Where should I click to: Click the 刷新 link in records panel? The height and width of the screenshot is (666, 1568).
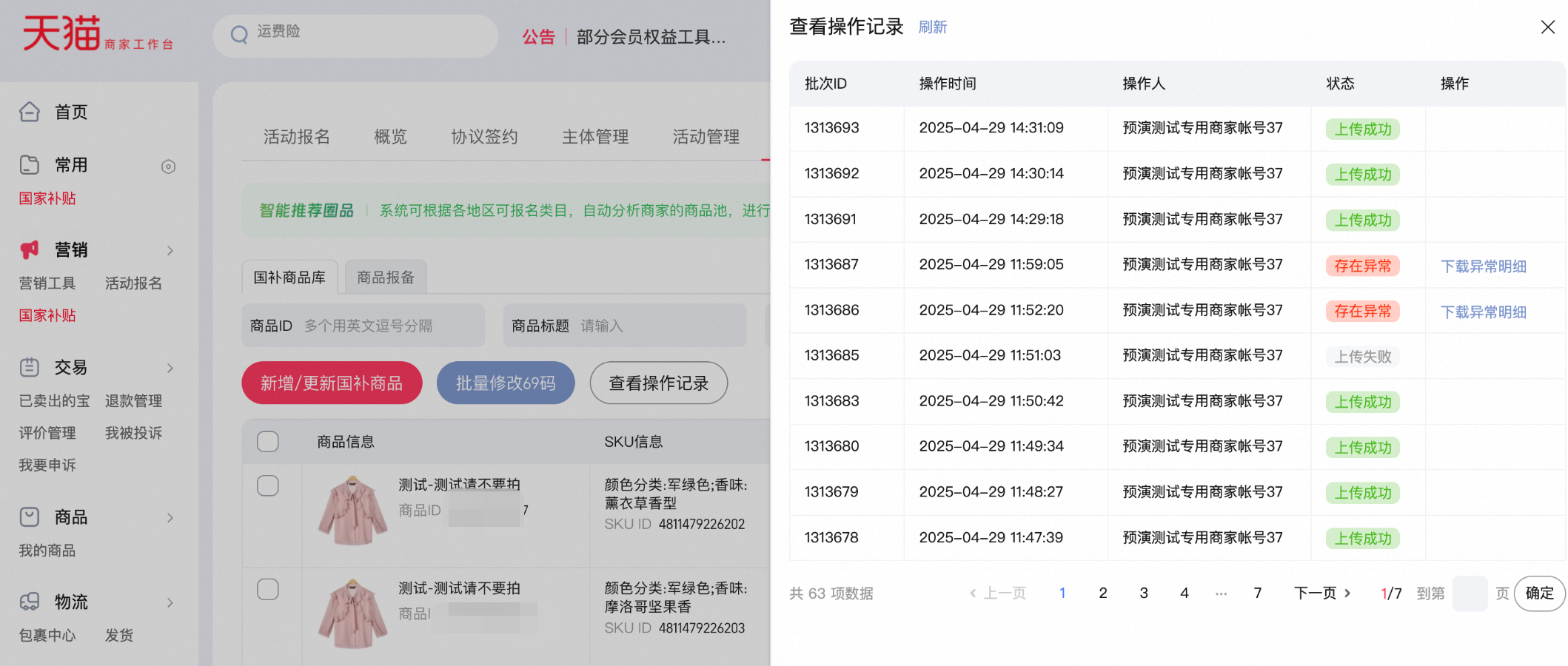[933, 27]
